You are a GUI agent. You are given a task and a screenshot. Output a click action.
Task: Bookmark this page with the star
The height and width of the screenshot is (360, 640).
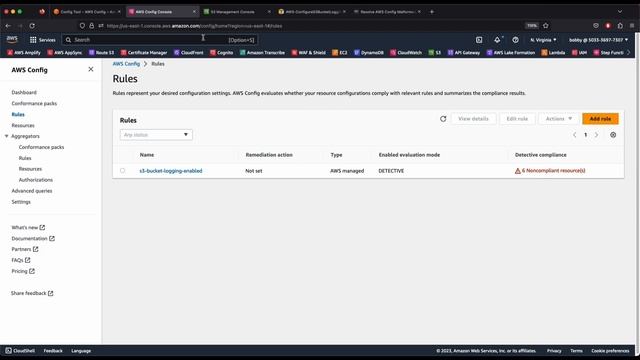point(546,25)
